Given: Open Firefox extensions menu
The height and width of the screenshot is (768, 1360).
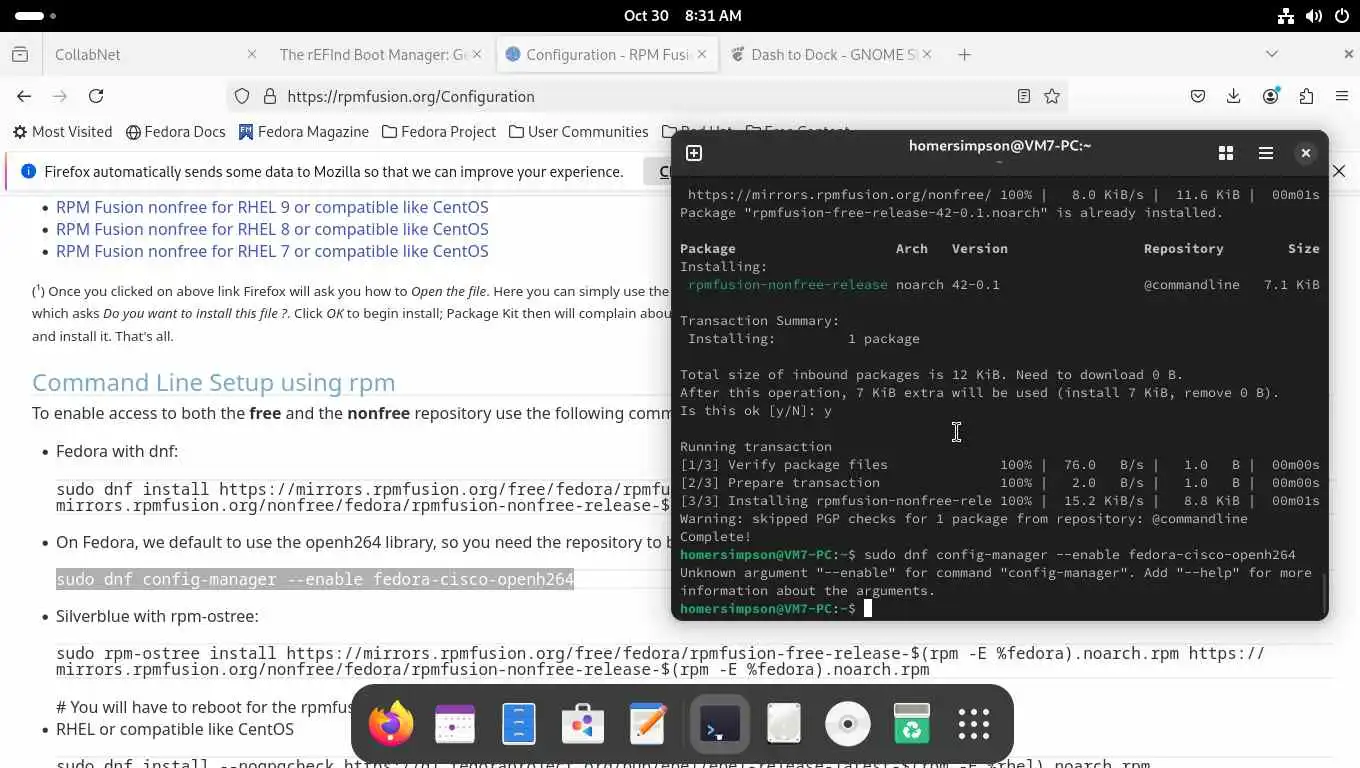Looking at the screenshot, I should click(x=1306, y=96).
